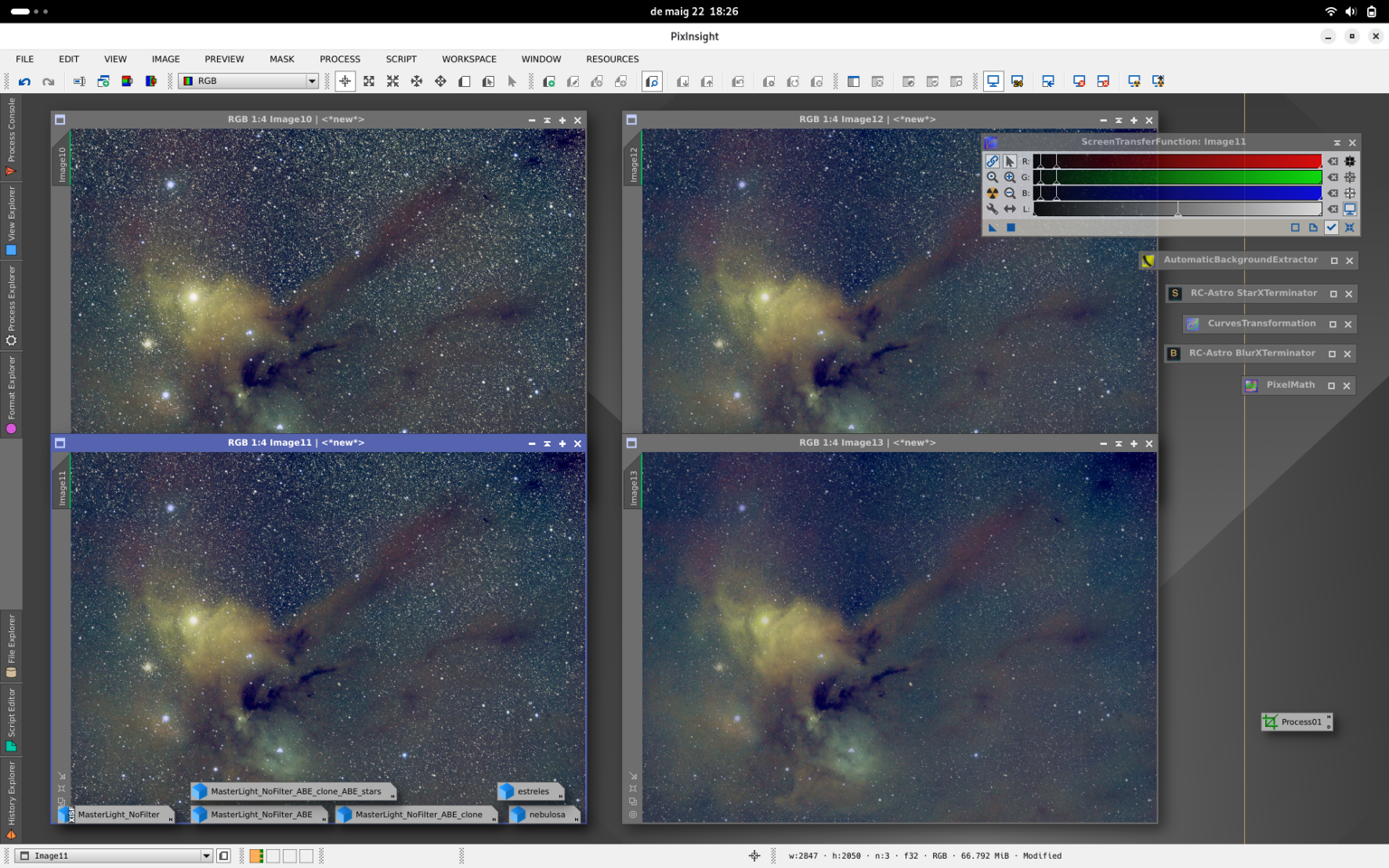The height and width of the screenshot is (868, 1389).
Task: Open the SCRIPT menu
Action: coord(402,59)
